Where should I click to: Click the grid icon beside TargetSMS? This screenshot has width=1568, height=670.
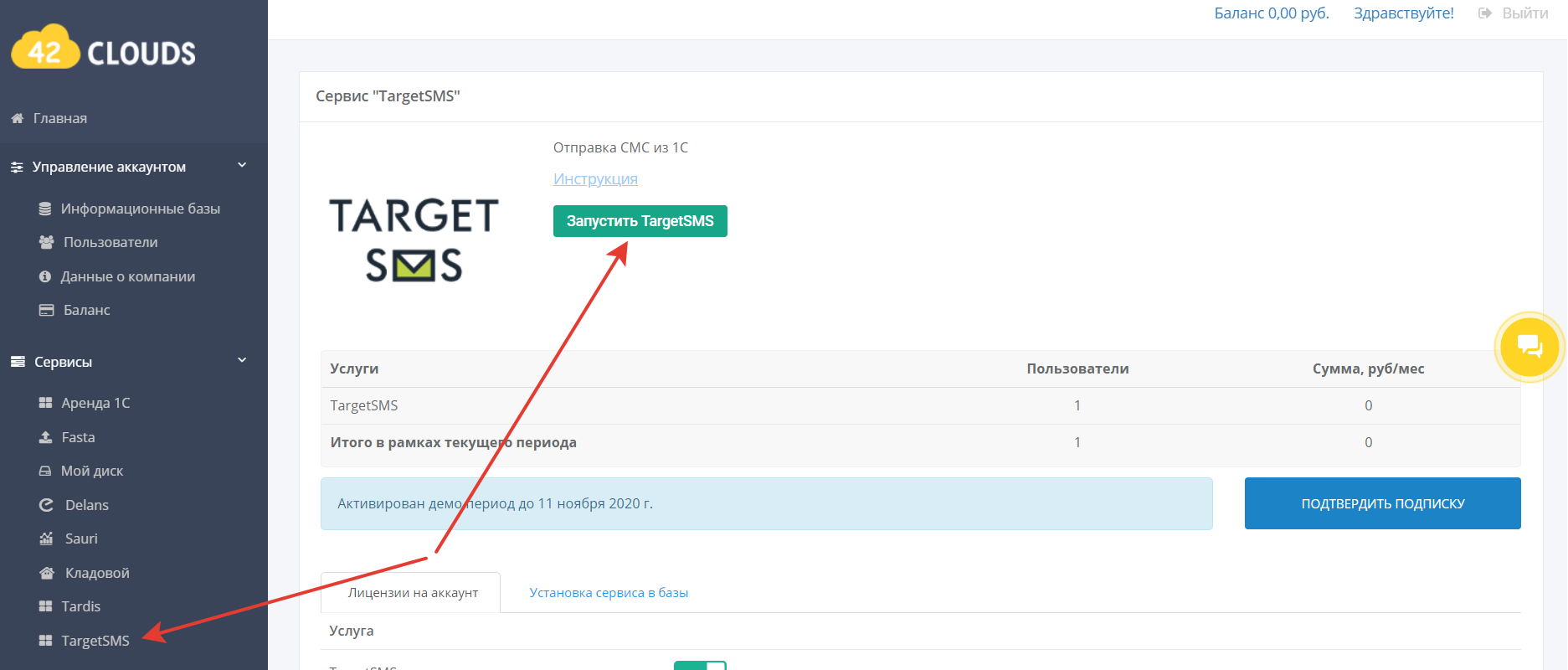point(46,641)
